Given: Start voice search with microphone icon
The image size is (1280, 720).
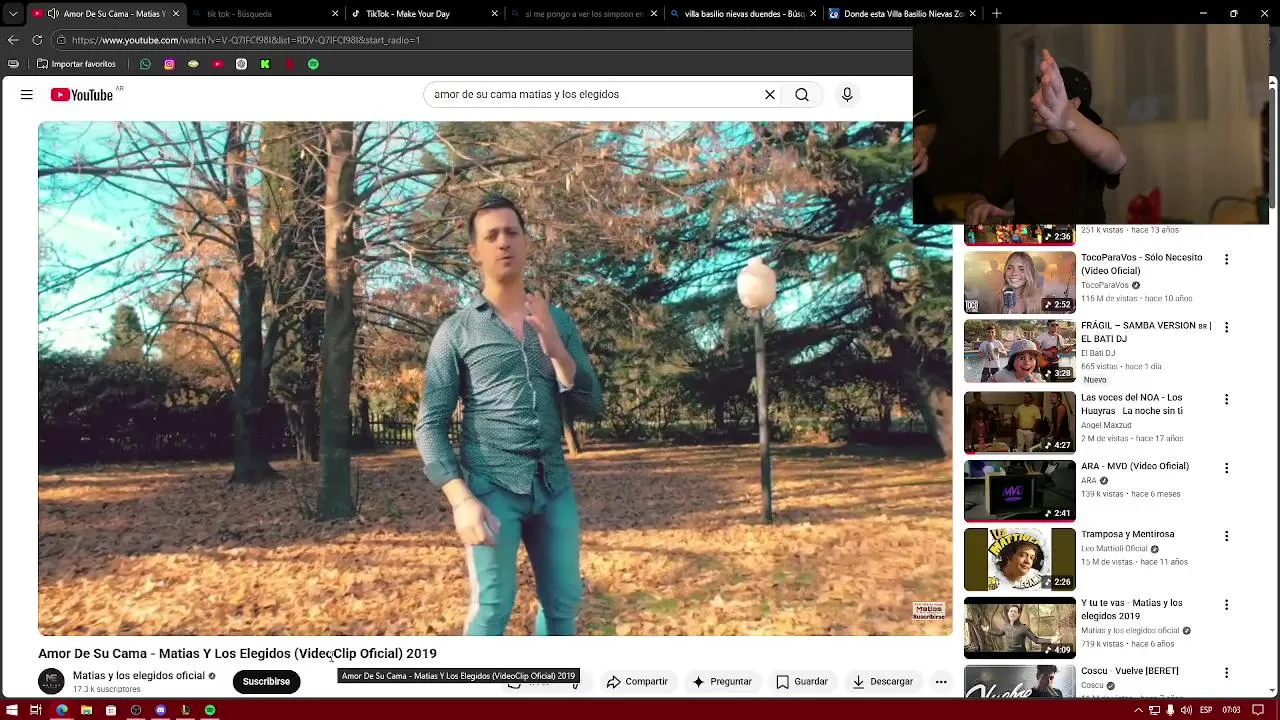Looking at the screenshot, I should tap(847, 95).
